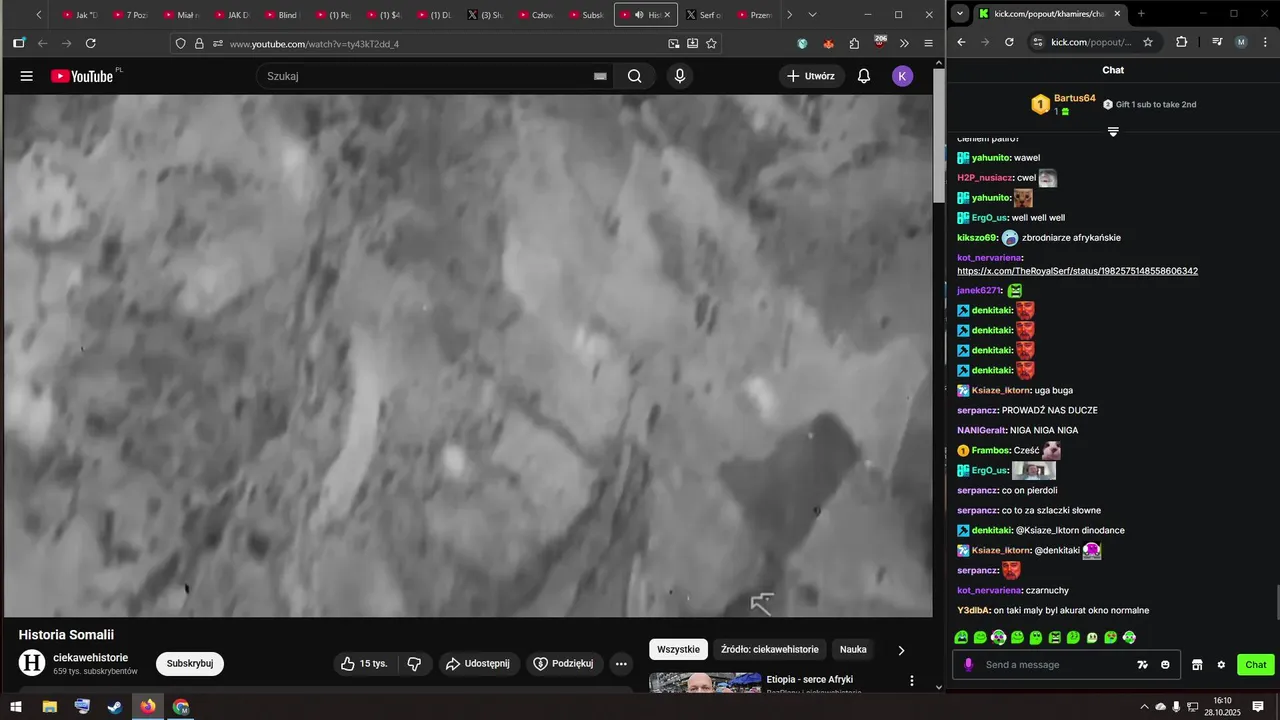Open Chrome extensions puzzle icon
This screenshot has height=720, width=1280.
coord(1181,42)
